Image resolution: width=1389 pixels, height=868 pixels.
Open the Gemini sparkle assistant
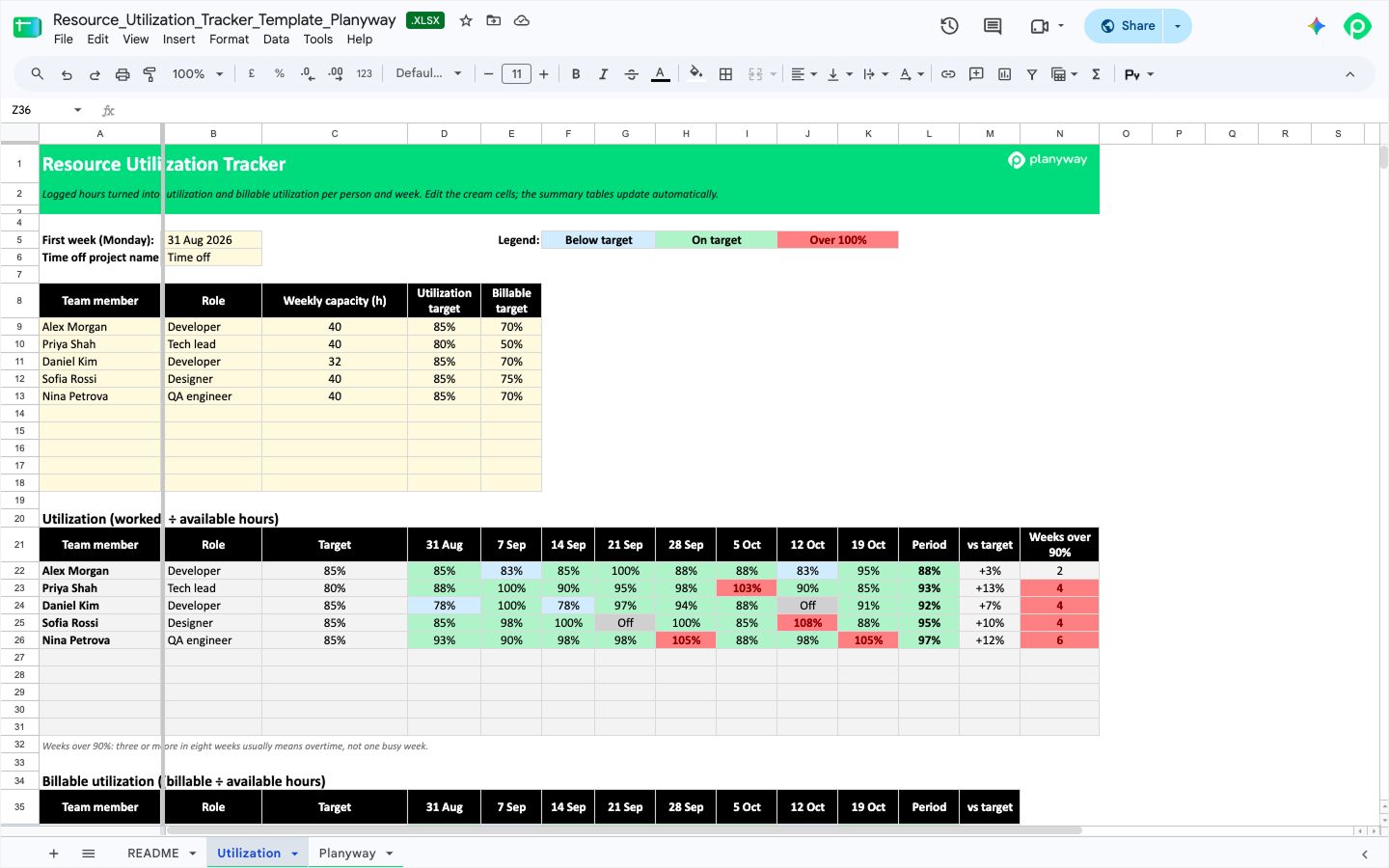(1317, 26)
